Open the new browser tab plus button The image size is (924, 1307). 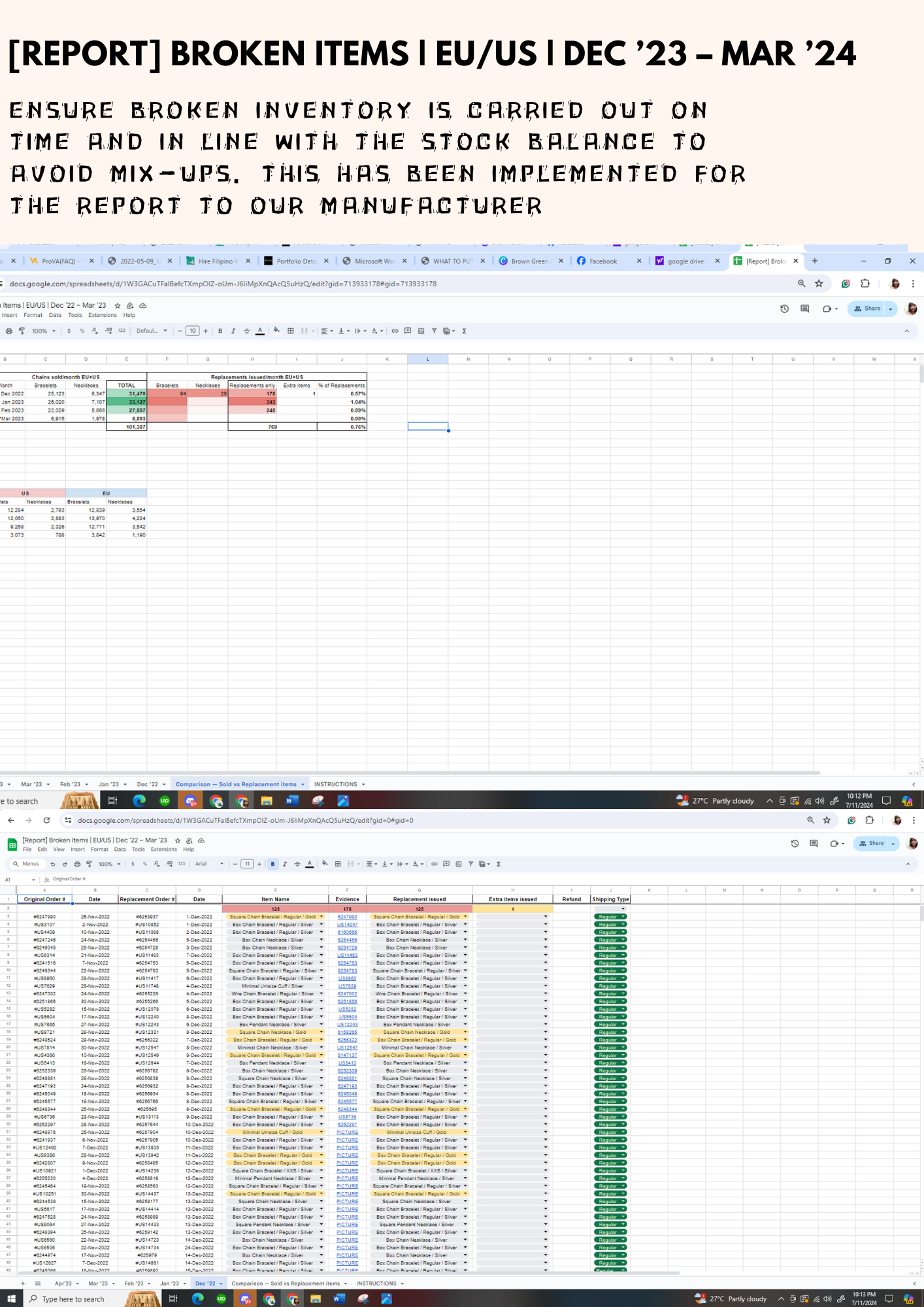point(814,261)
